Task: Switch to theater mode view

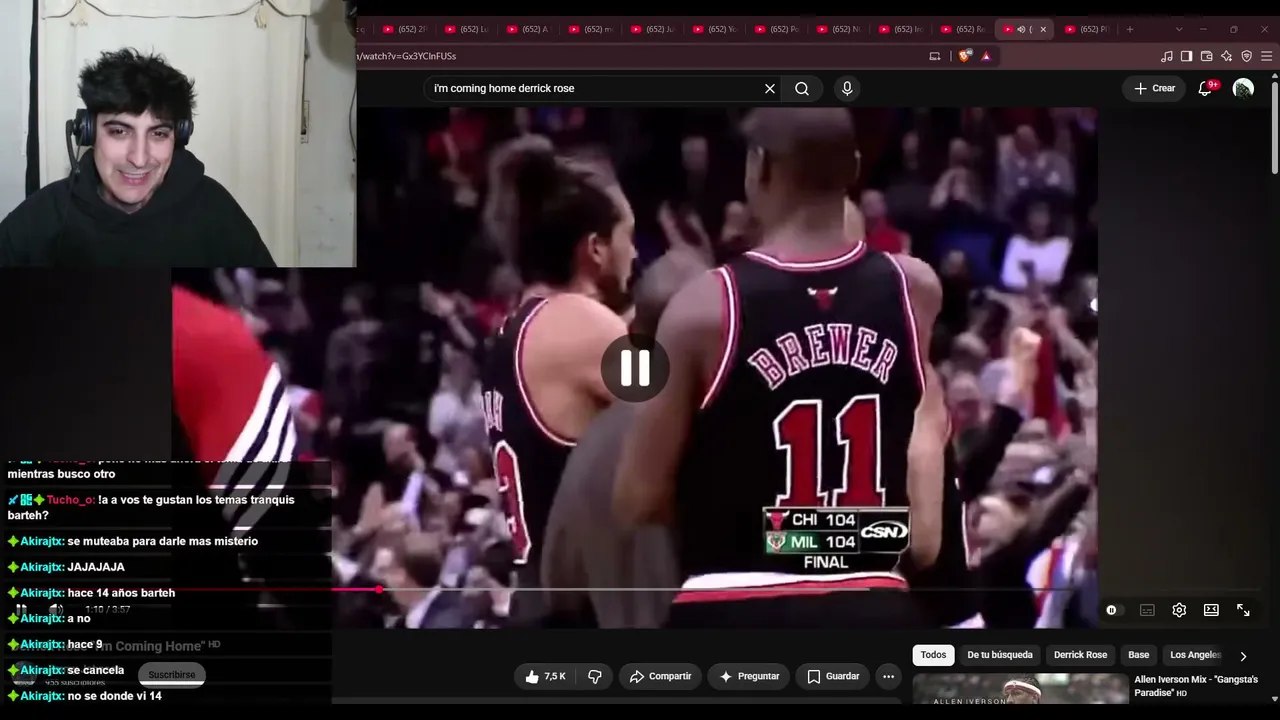Action: point(1211,610)
